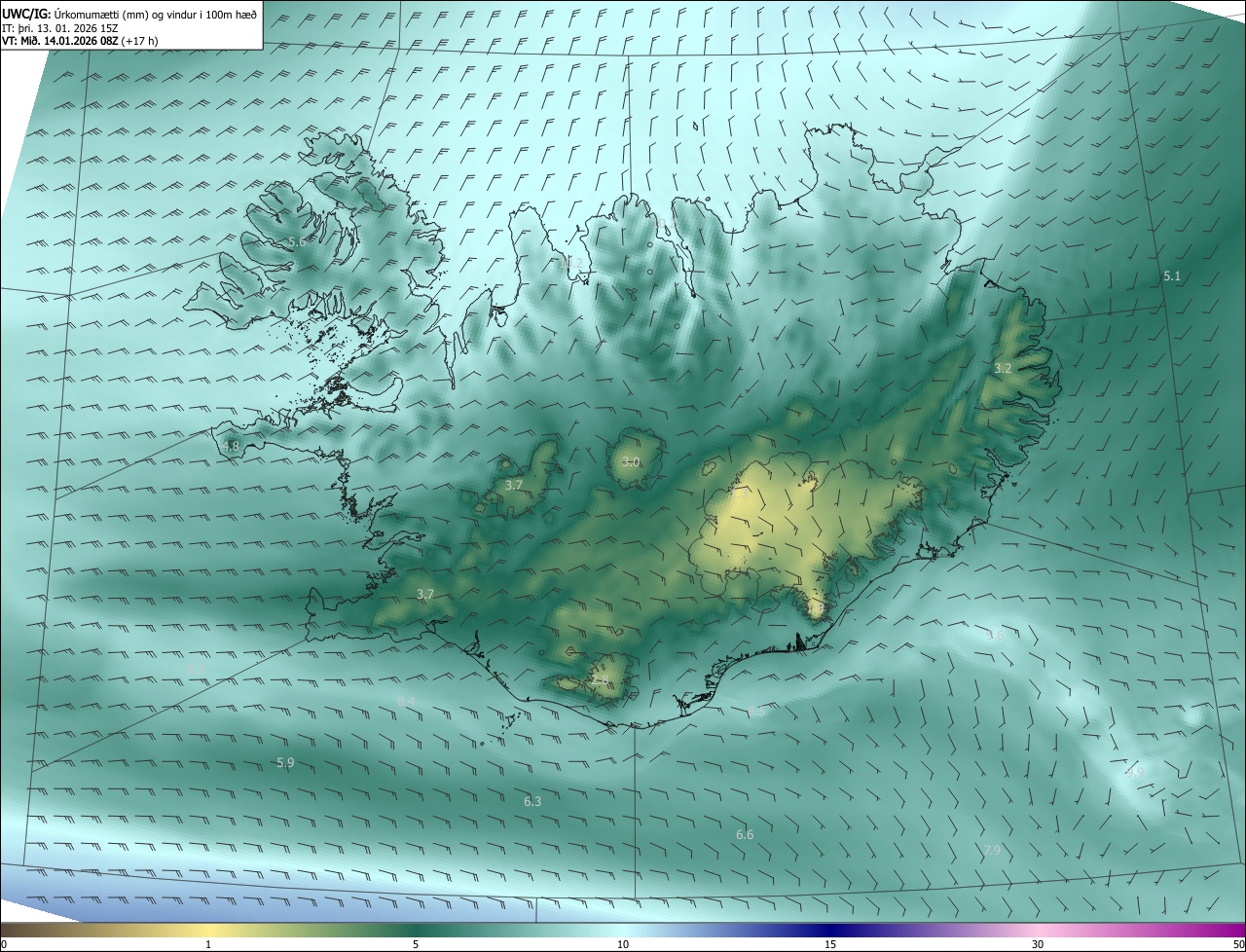Click the 6.3 value label over the ocean

tap(532, 802)
